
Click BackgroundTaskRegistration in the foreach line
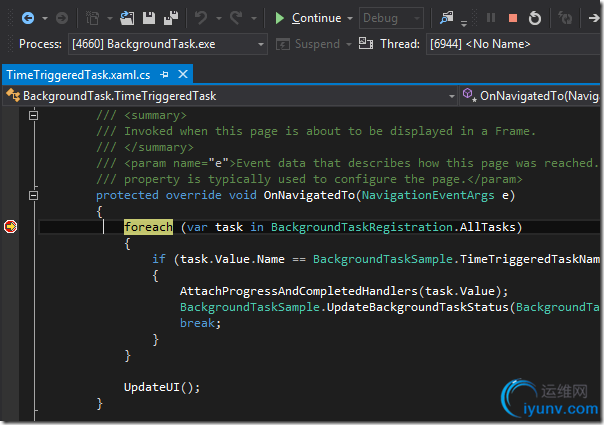[x=362, y=227]
